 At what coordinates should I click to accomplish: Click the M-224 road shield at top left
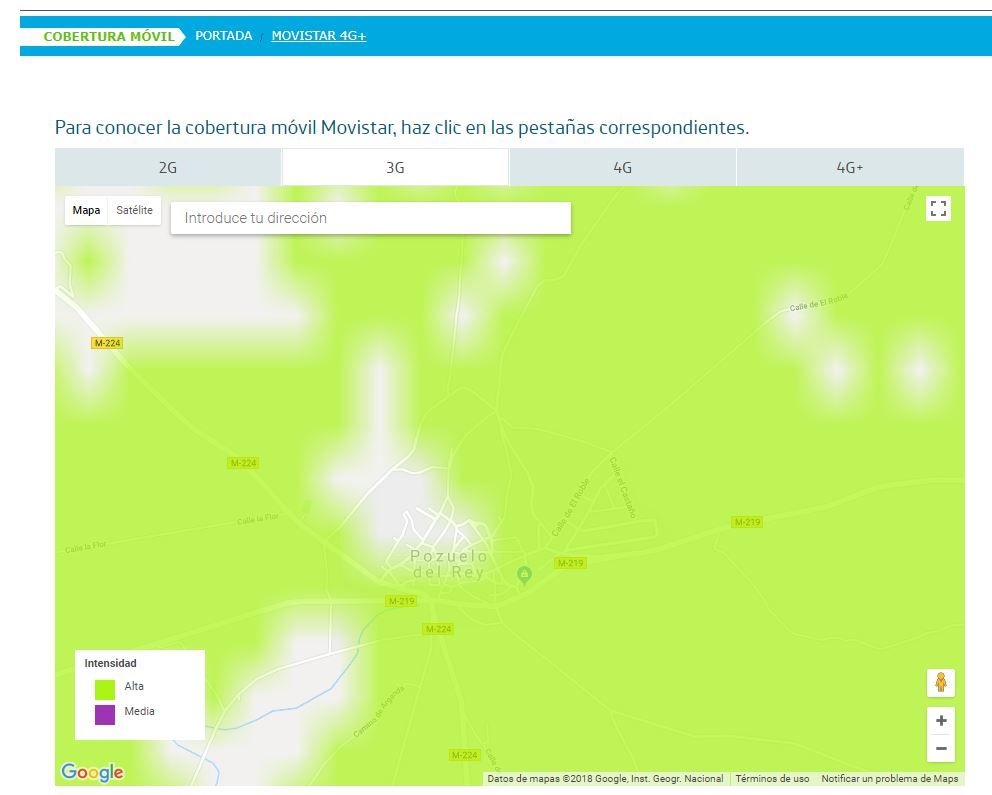(107, 343)
